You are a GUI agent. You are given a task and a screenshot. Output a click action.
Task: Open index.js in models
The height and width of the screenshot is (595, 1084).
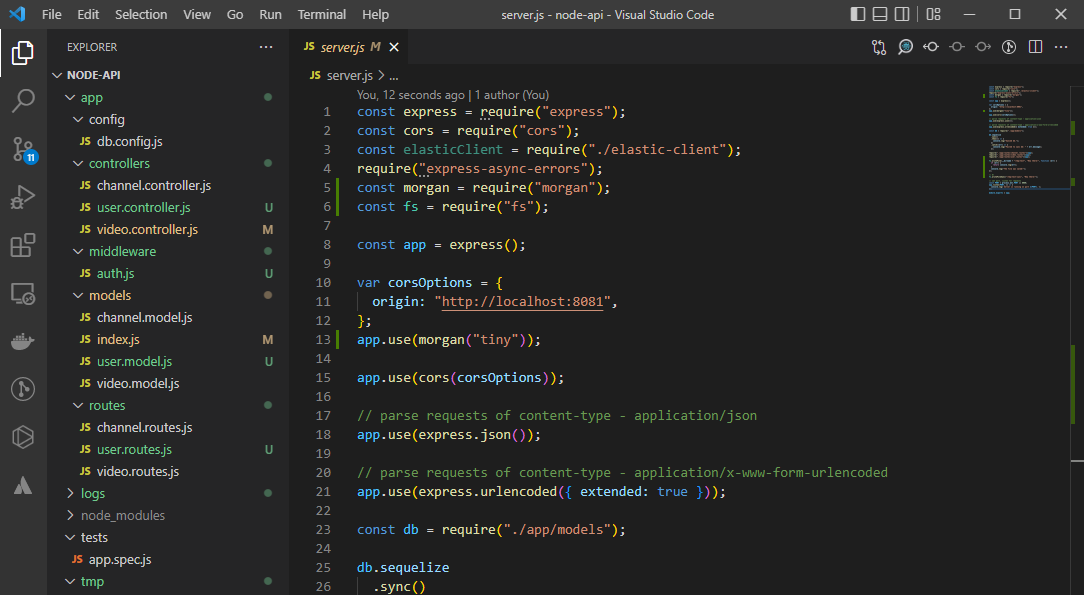click(118, 339)
